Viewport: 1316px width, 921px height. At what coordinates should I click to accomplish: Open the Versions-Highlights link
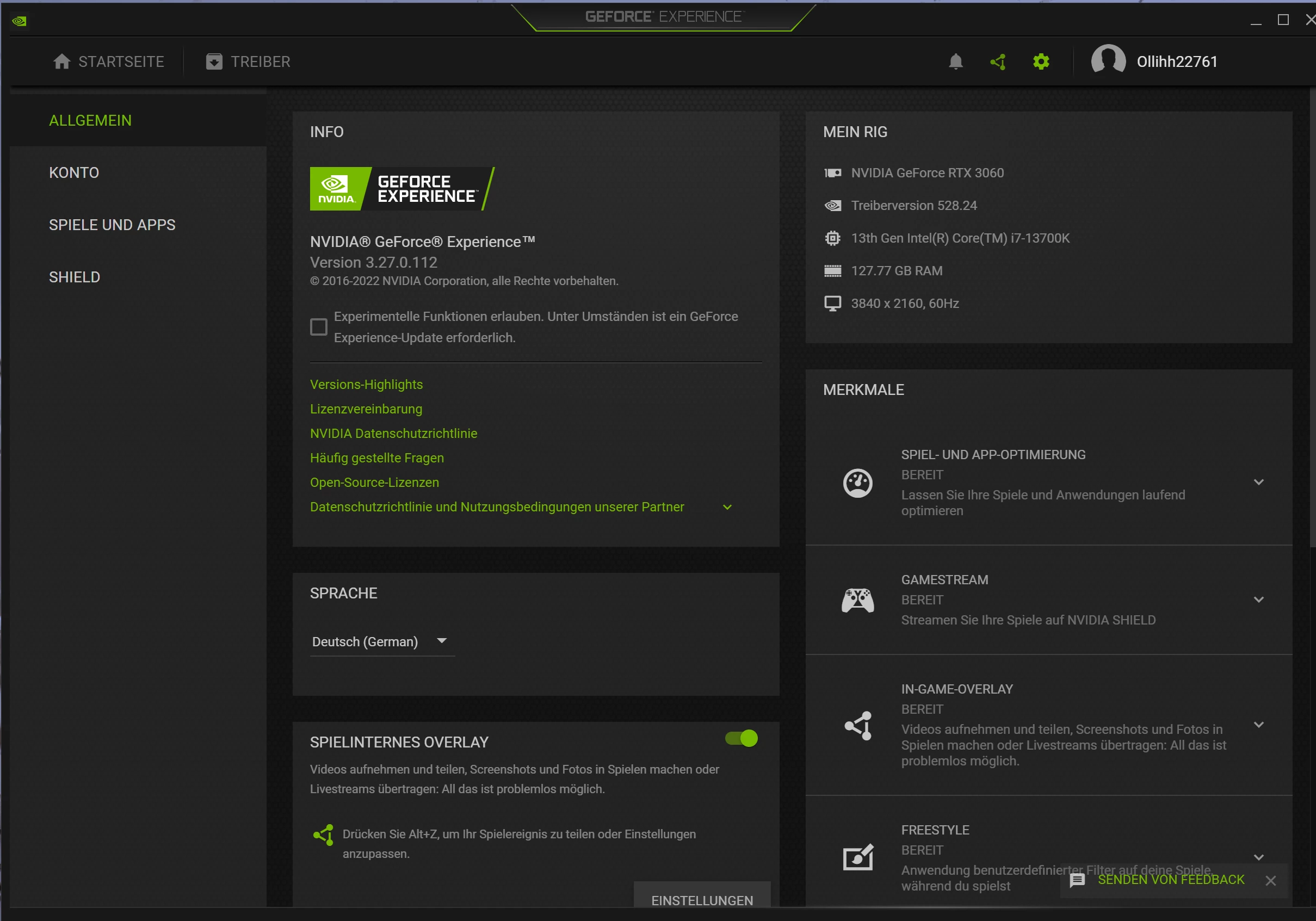tap(366, 385)
